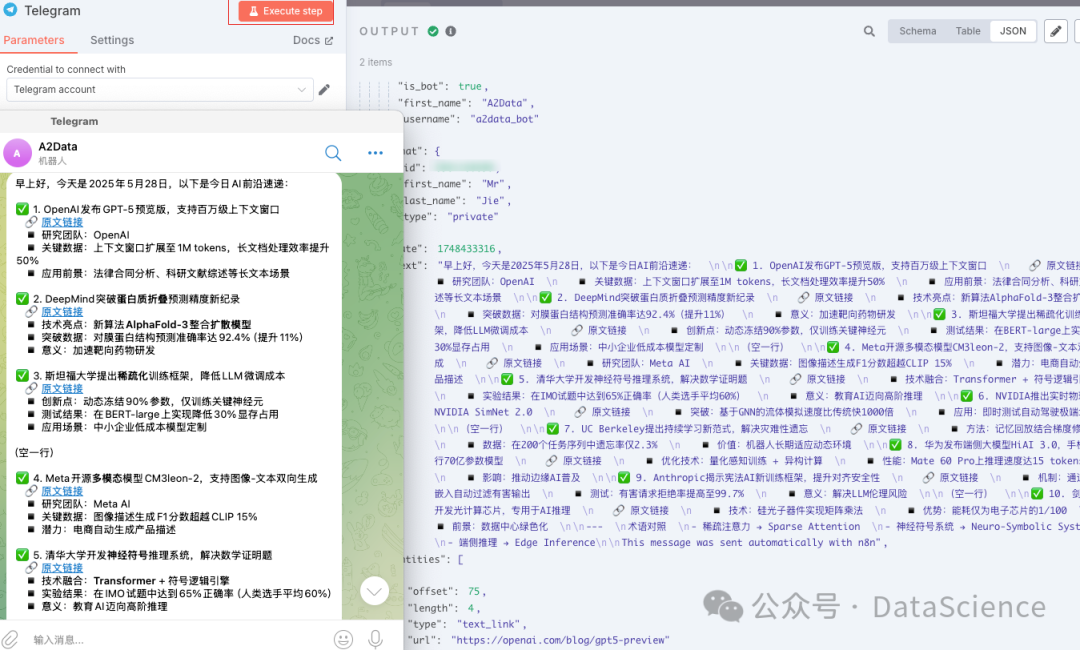Screen dimensions: 1080x650
Task: Click the chat heading 2. DeepMind突破蛋白质折叠
Action: tap(136, 299)
